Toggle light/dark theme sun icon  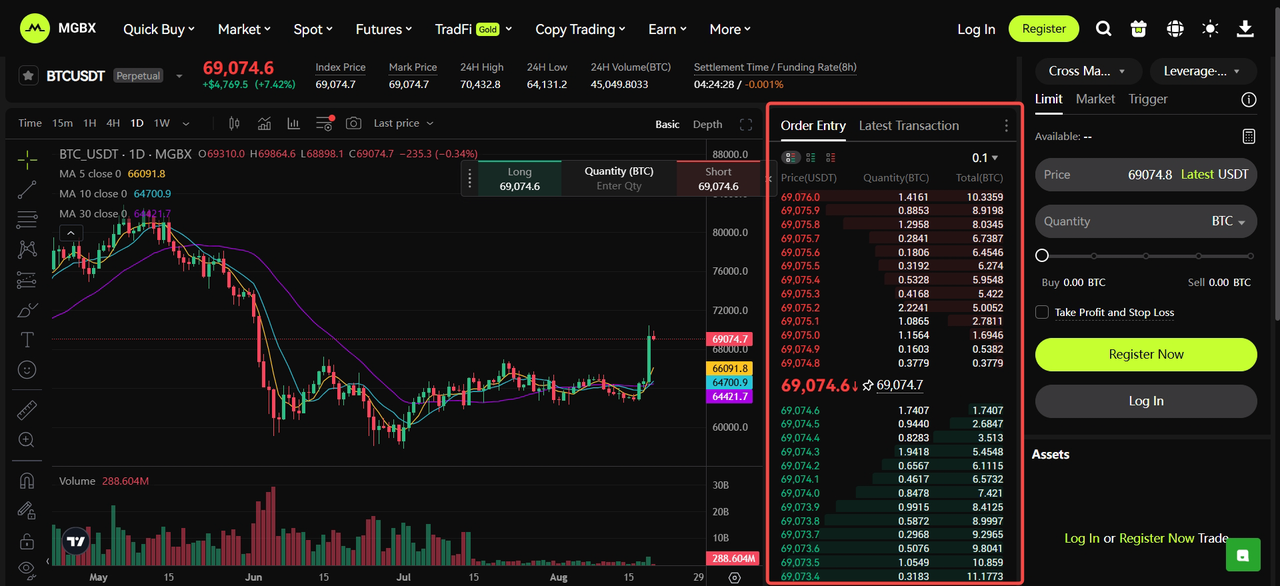[1210, 29]
